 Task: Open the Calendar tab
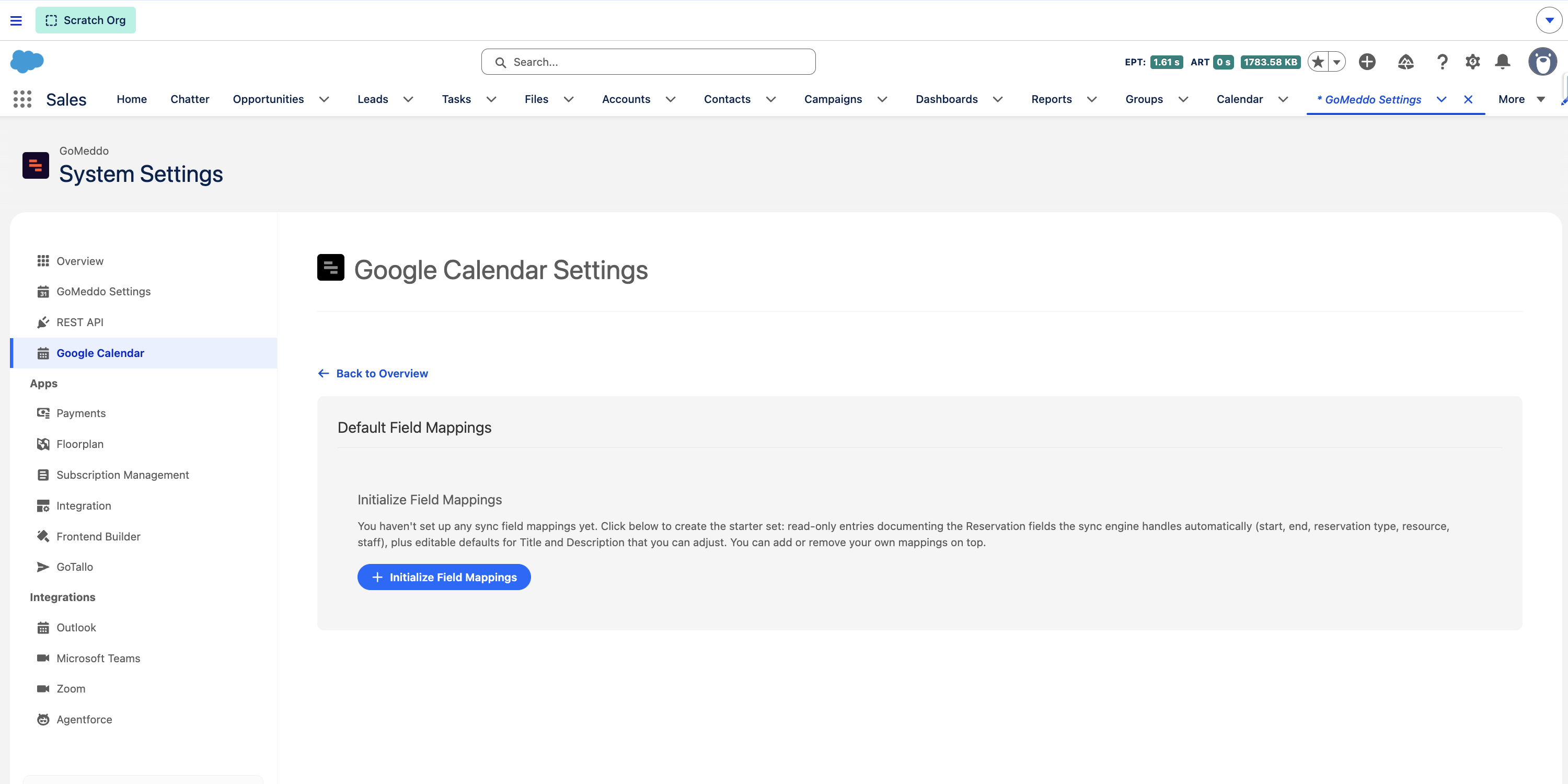1239,99
